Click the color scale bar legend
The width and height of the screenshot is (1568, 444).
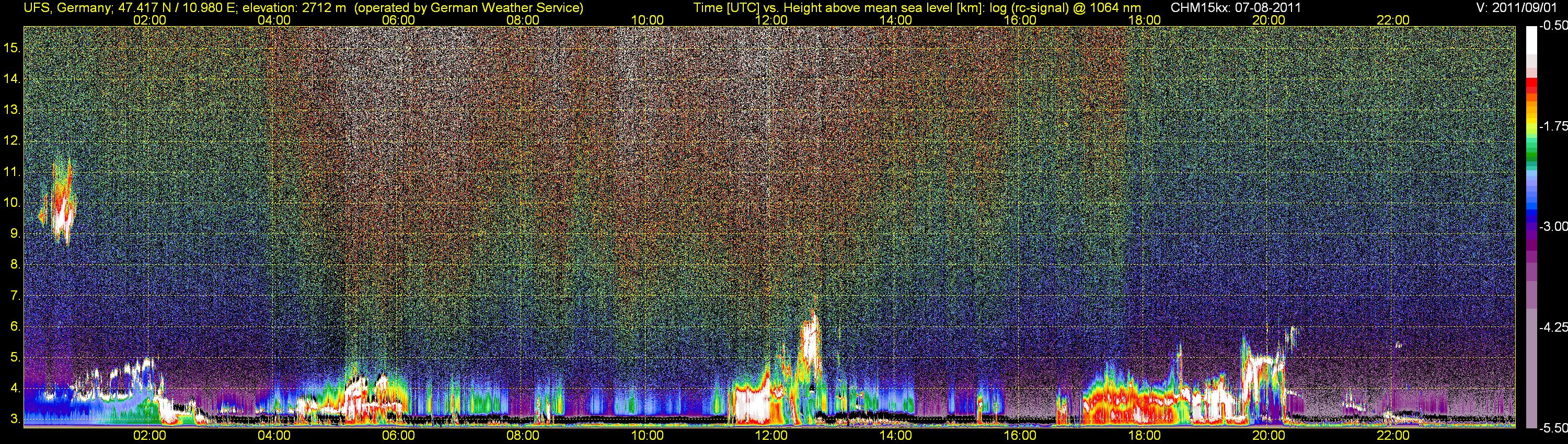(x=1531, y=226)
